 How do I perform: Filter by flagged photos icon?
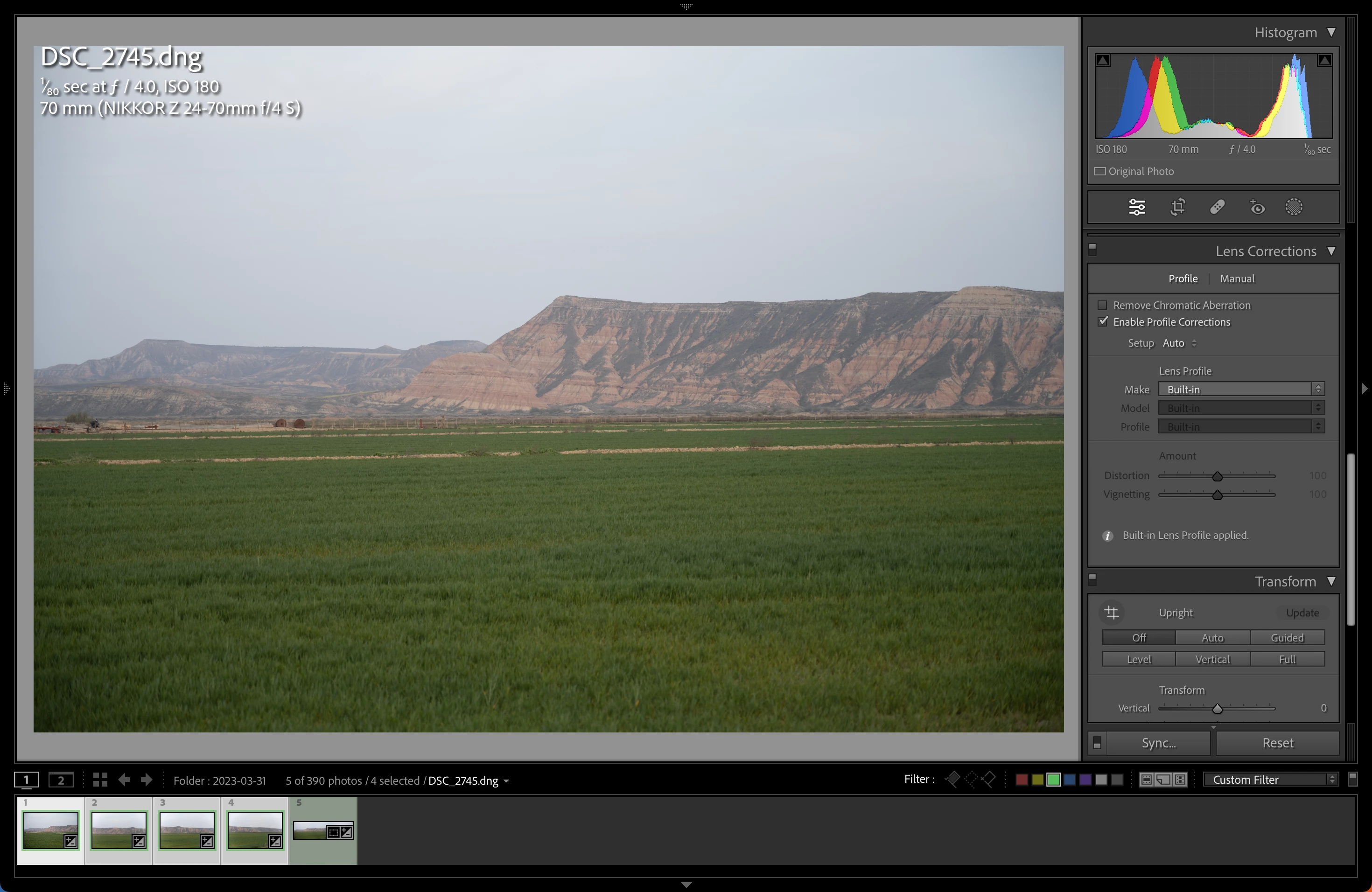pyautogui.click(x=953, y=779)
